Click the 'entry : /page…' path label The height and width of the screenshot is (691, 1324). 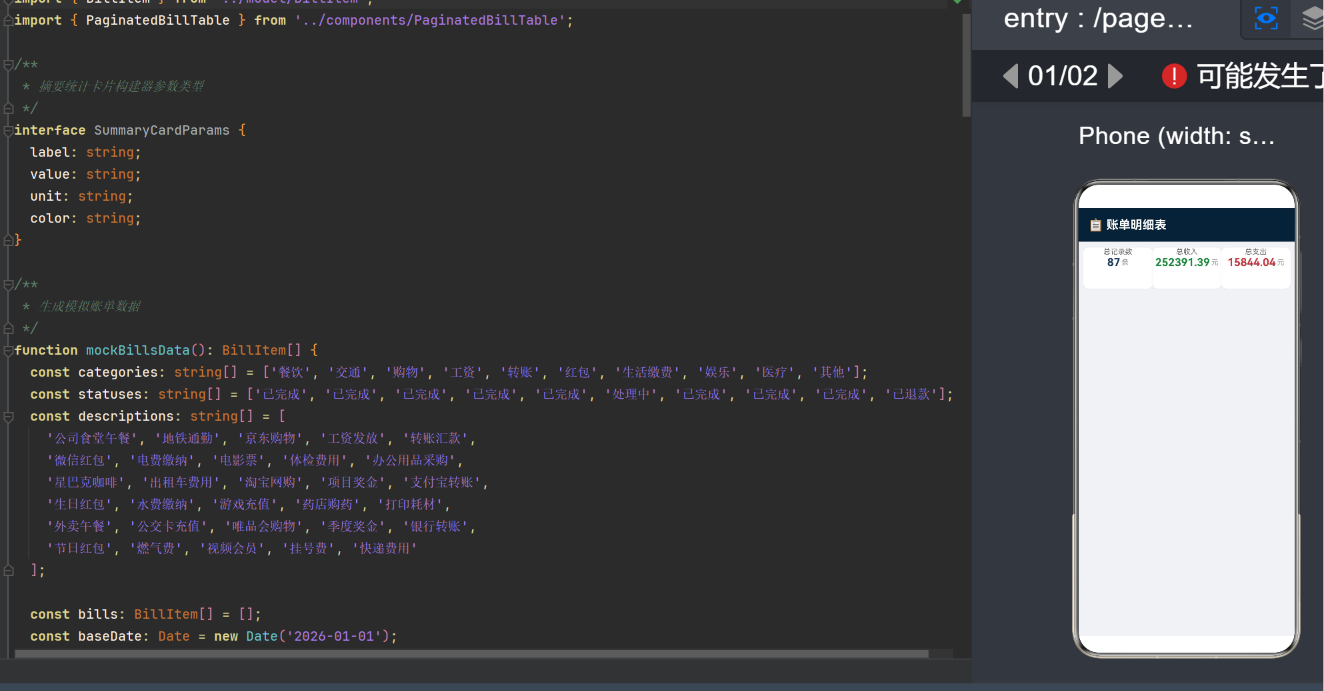pos(1098,18)
